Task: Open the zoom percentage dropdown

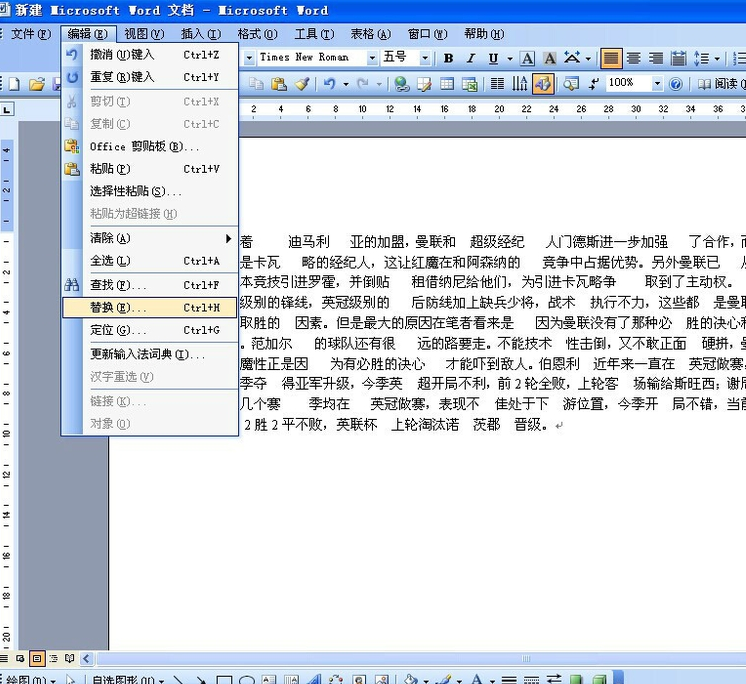Action: tap(657, 84)
